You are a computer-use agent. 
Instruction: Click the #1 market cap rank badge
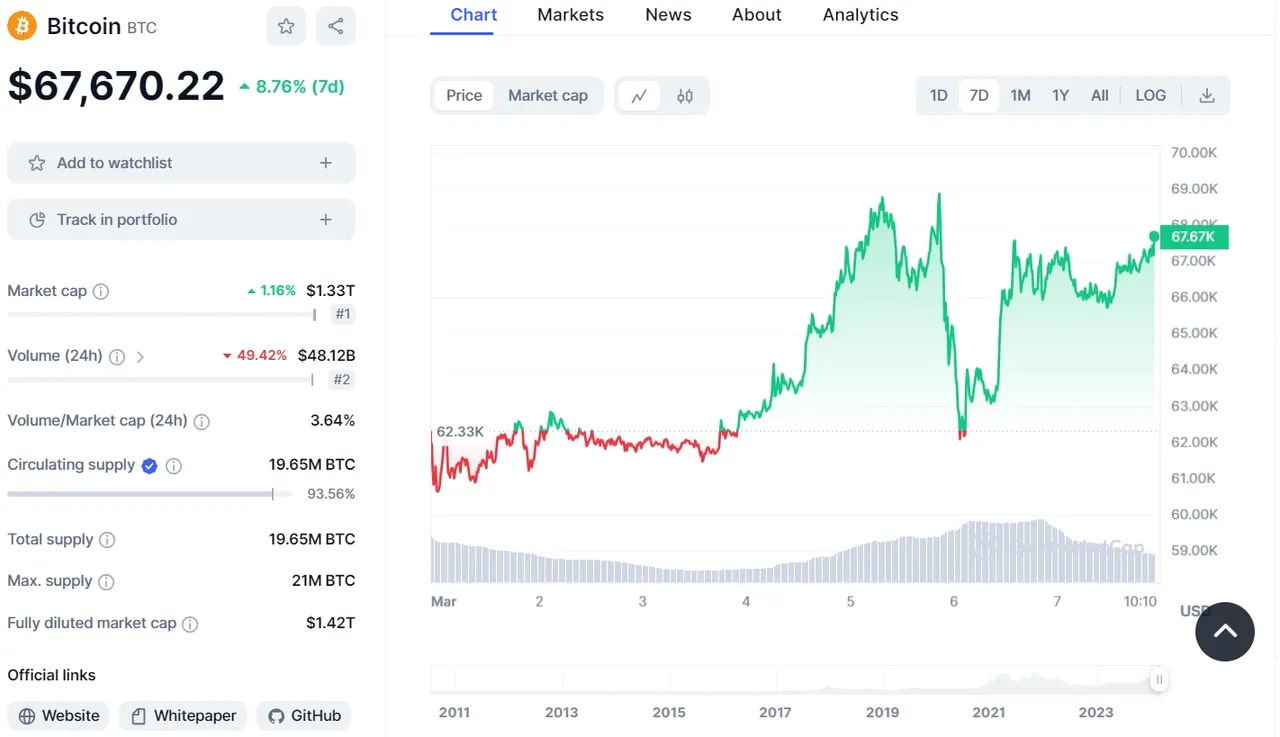[343, 314]
